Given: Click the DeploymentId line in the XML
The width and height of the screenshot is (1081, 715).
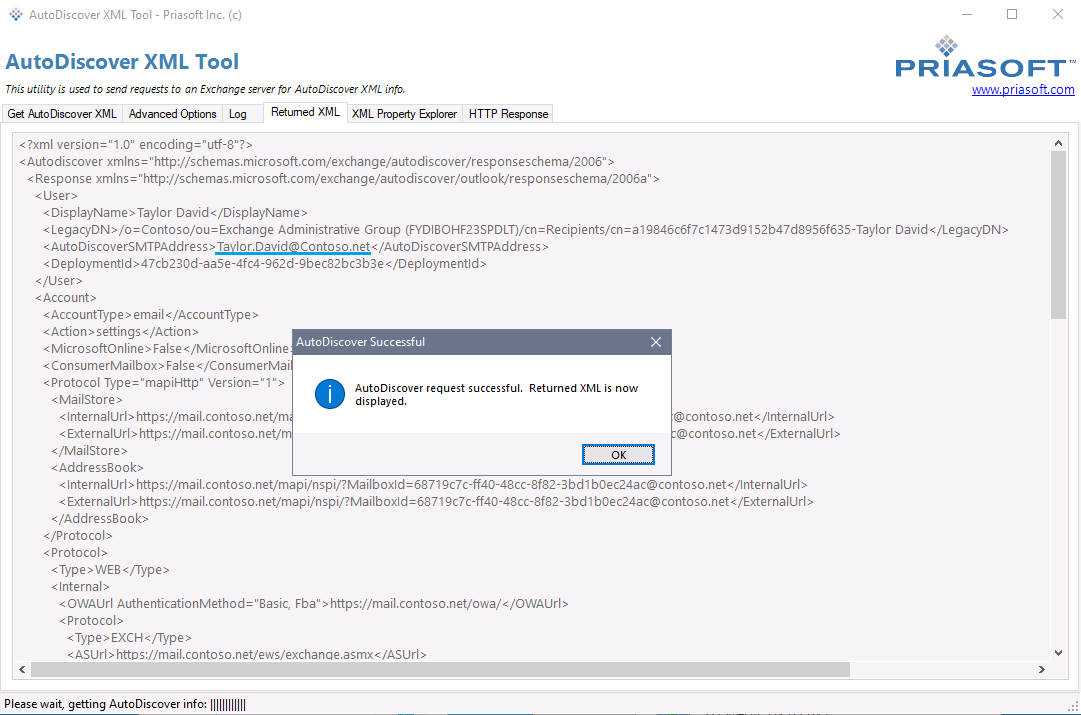Looking at the screenshot, I should (x=265, y=264).
